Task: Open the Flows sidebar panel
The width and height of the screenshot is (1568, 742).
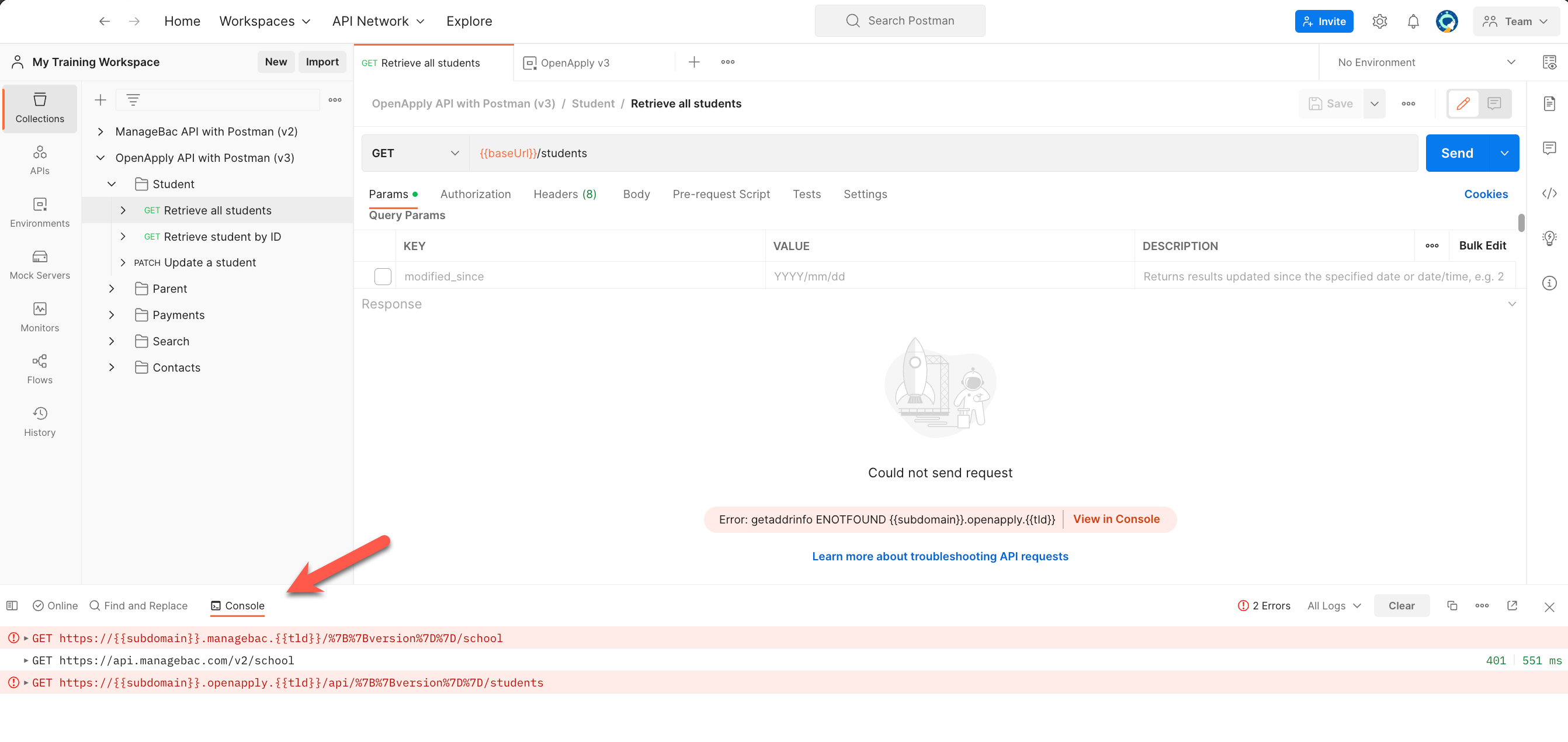Action: [x=40, y=369]
